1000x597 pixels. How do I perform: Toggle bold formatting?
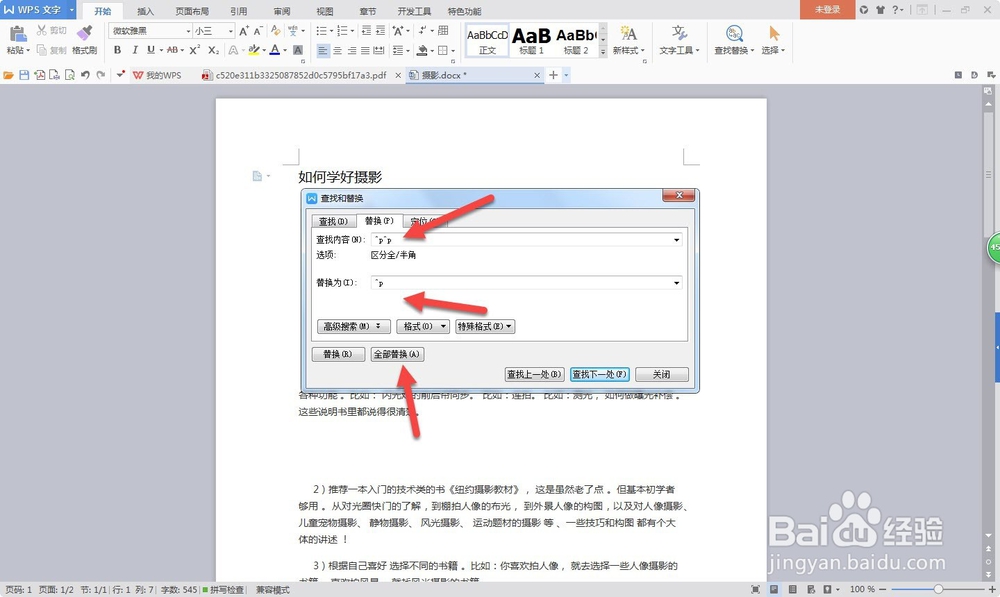pyautogui.click(x=117, y=49)
